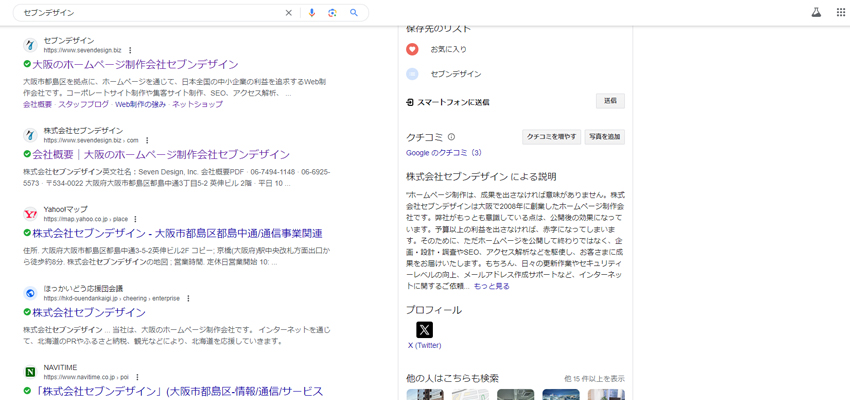Viewport: 850px width, 400px height.
Task: Click into the セブンデザイン search field
Action: point(152,13)
